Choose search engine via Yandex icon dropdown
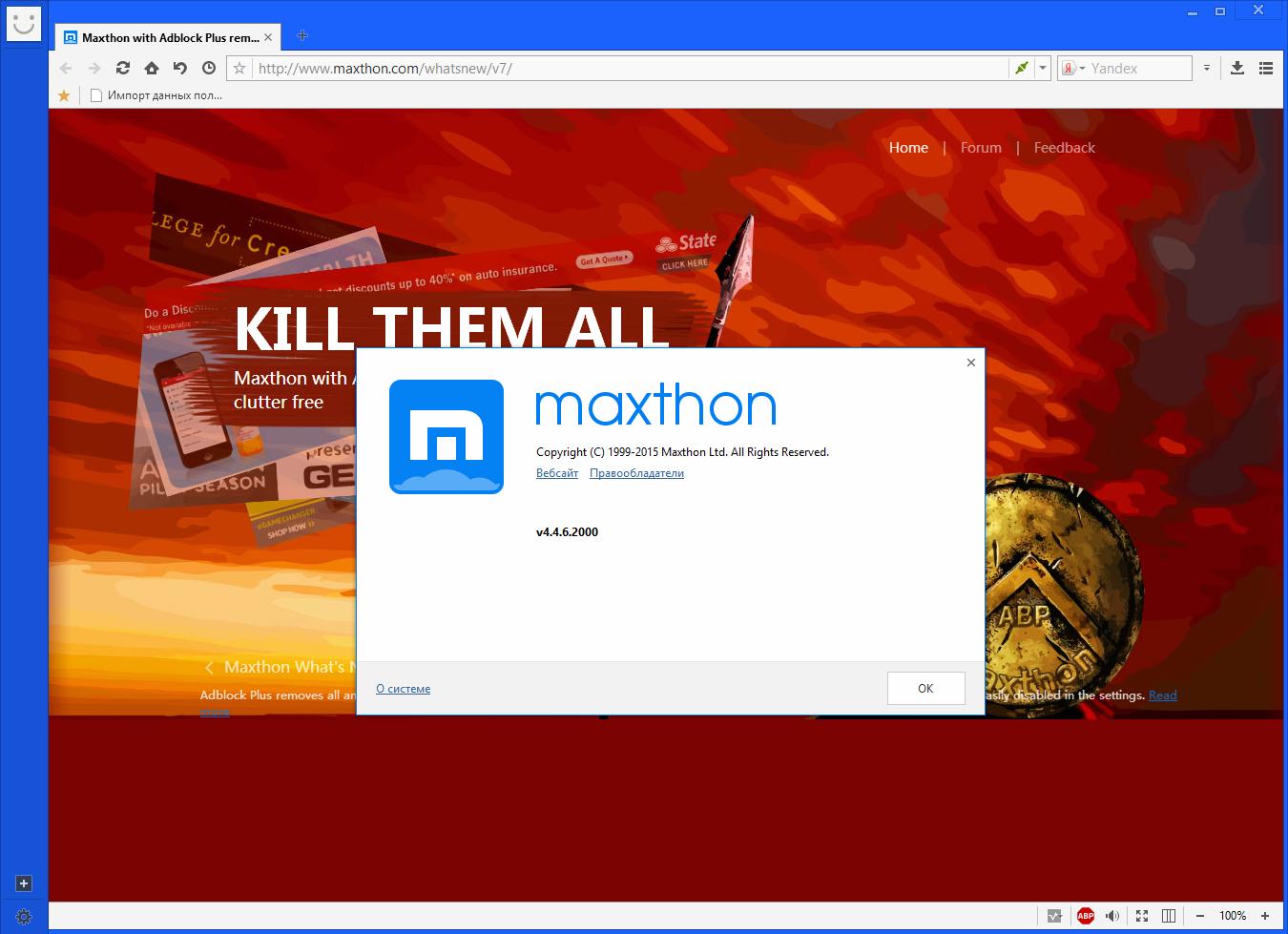The width and height of the screenshot is (1288, 934). (1074, 68)
